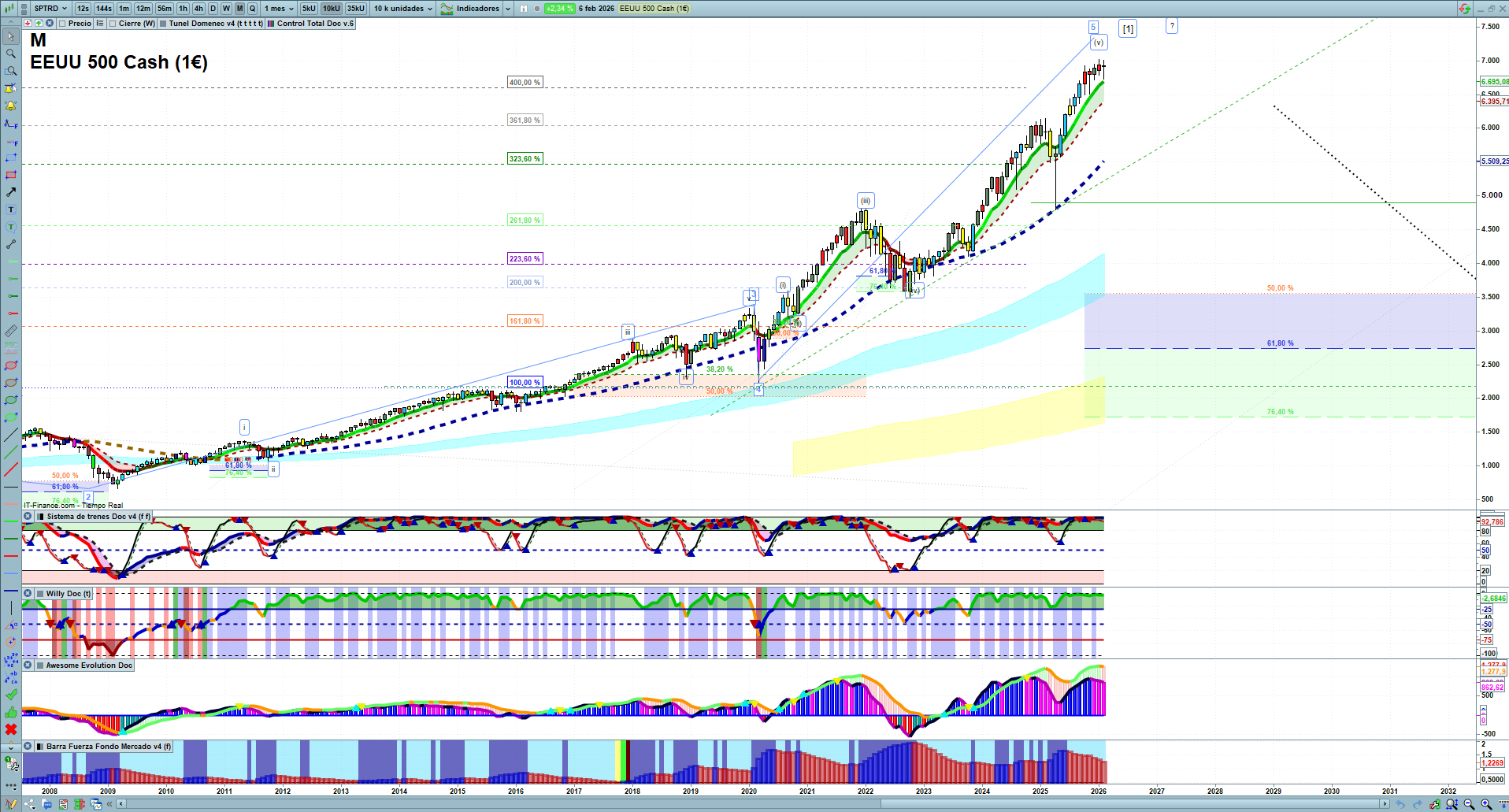
Task: Click the Control Total Doc color swatch
Action: click(x=271, y=24)
